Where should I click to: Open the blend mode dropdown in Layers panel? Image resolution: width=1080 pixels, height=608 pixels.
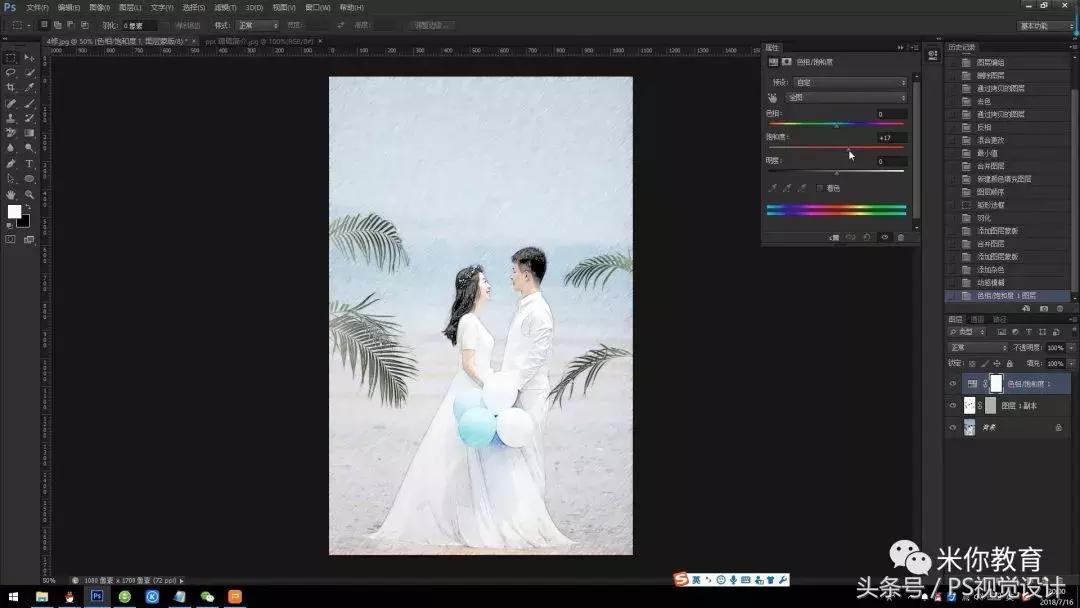977,347
